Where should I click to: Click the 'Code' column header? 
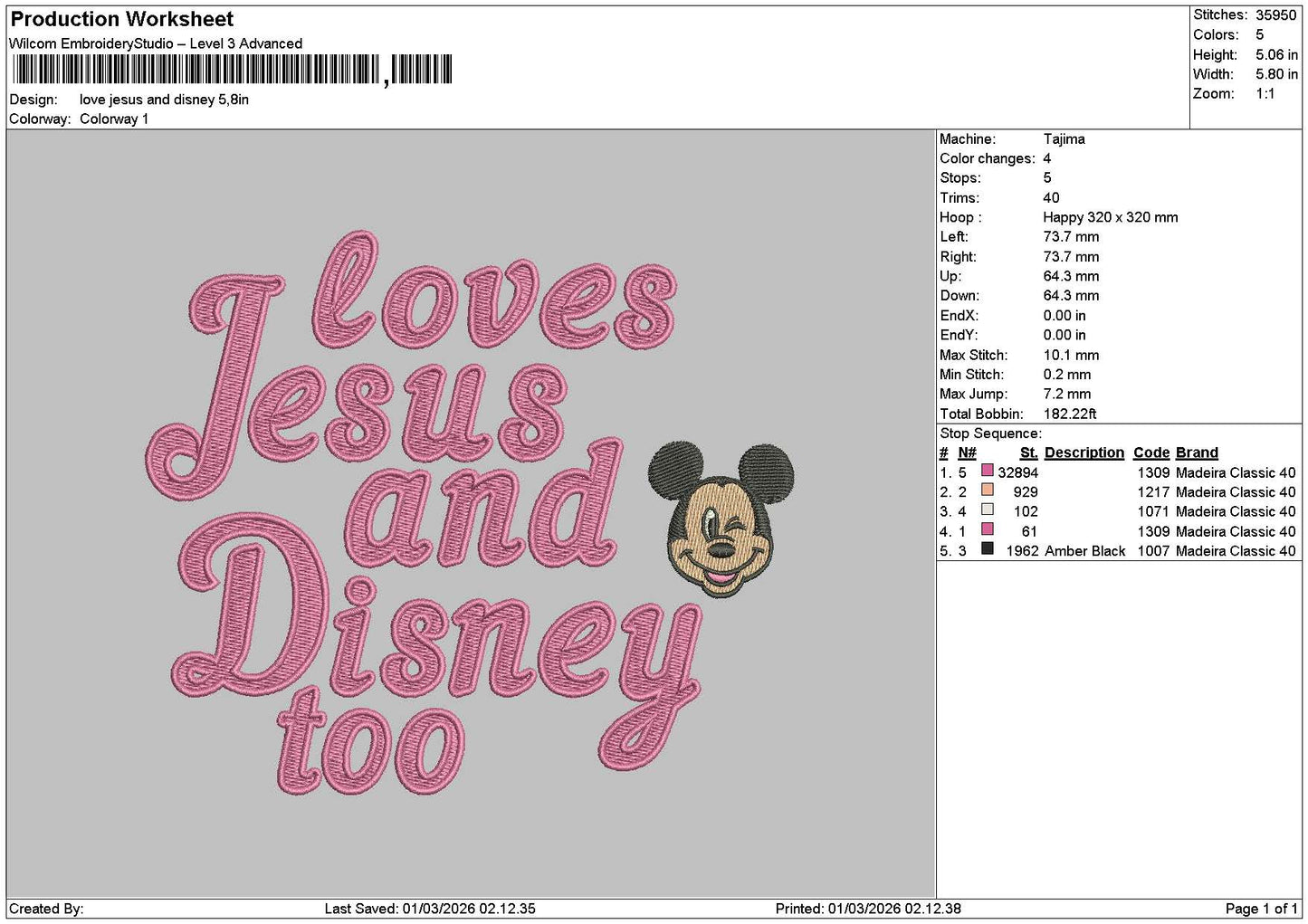click(x=1151, y=452)
